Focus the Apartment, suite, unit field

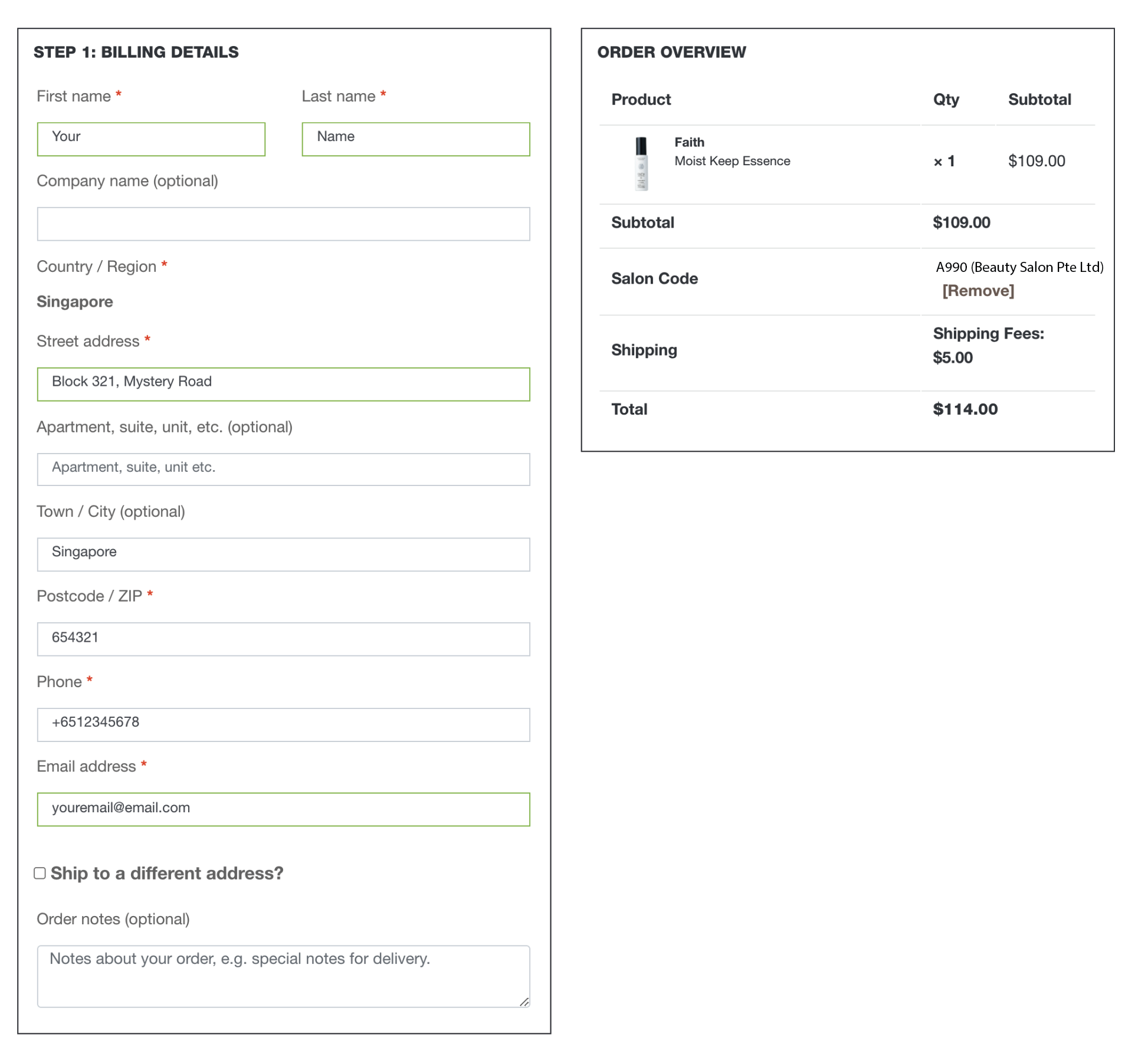tap(283, 470)
